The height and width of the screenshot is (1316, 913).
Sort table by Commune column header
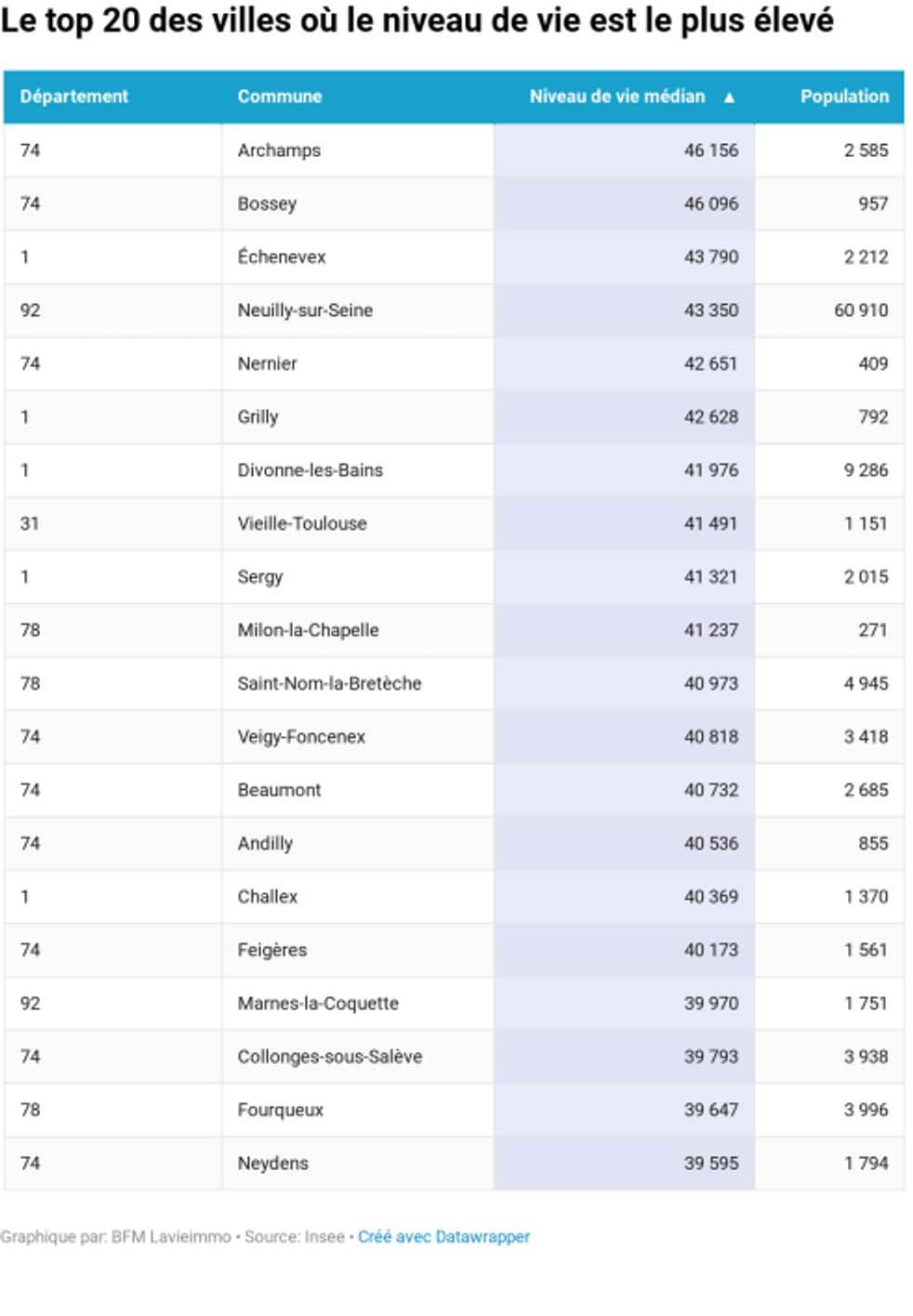click(279, 97)
